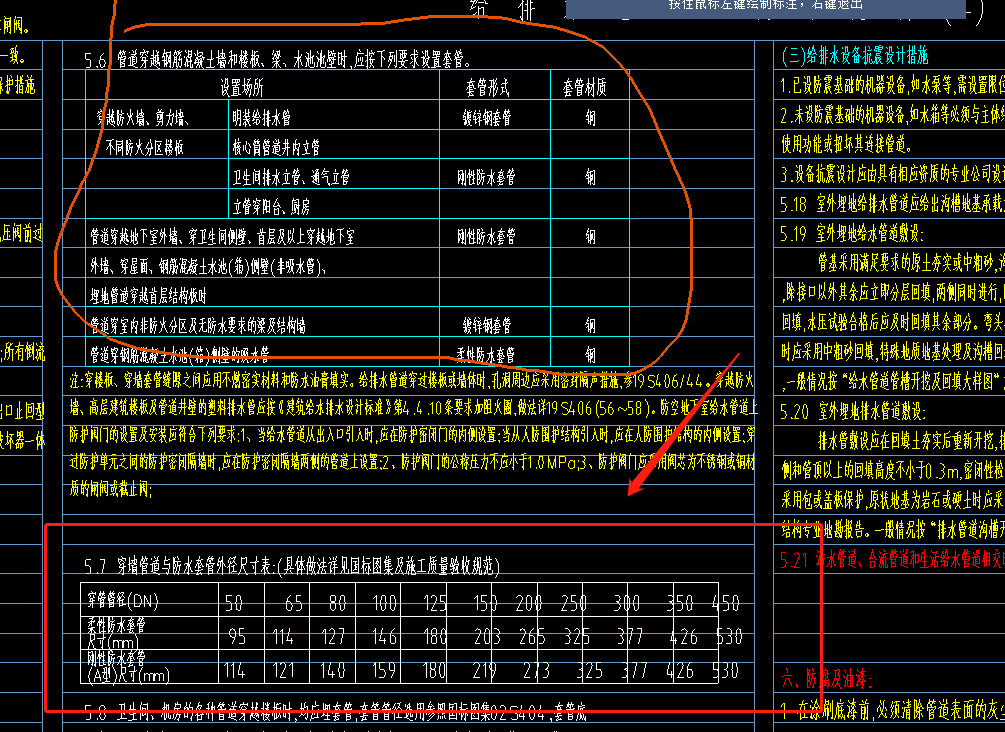This screenshot has width=1005, height=732.
Task: Click the '穿越防火墙、剪力墙、' text
Action: pos(142,118)
